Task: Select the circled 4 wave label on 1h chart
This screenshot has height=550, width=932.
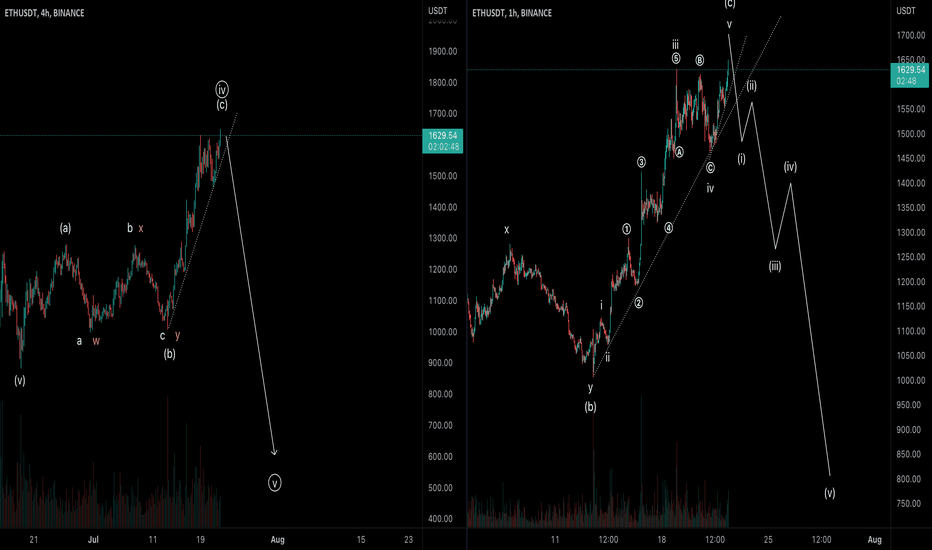Action: coord(669,228)
